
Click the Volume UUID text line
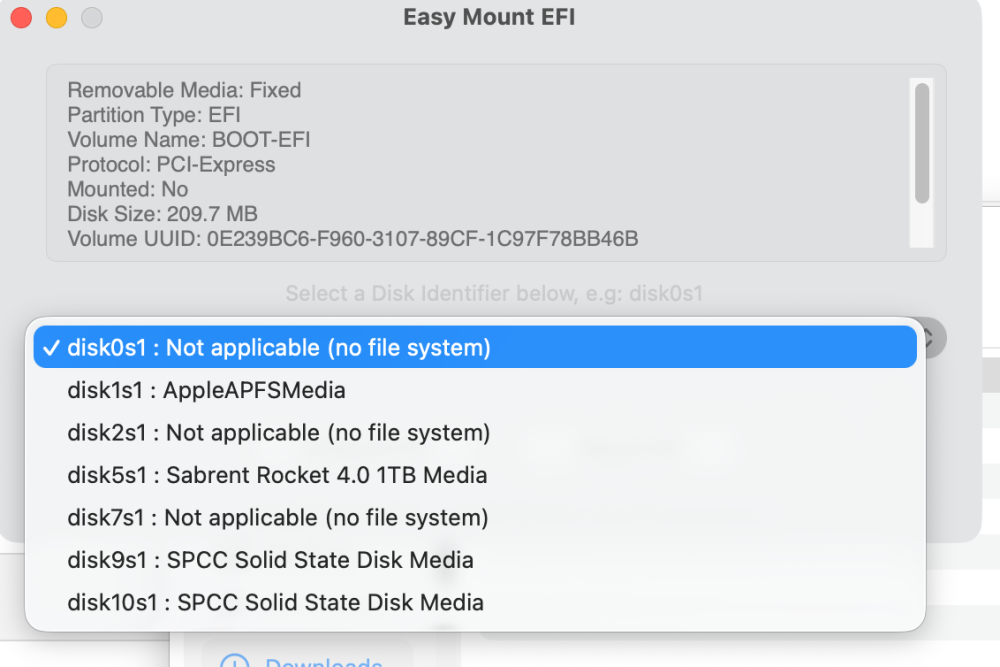coord(353,239)
